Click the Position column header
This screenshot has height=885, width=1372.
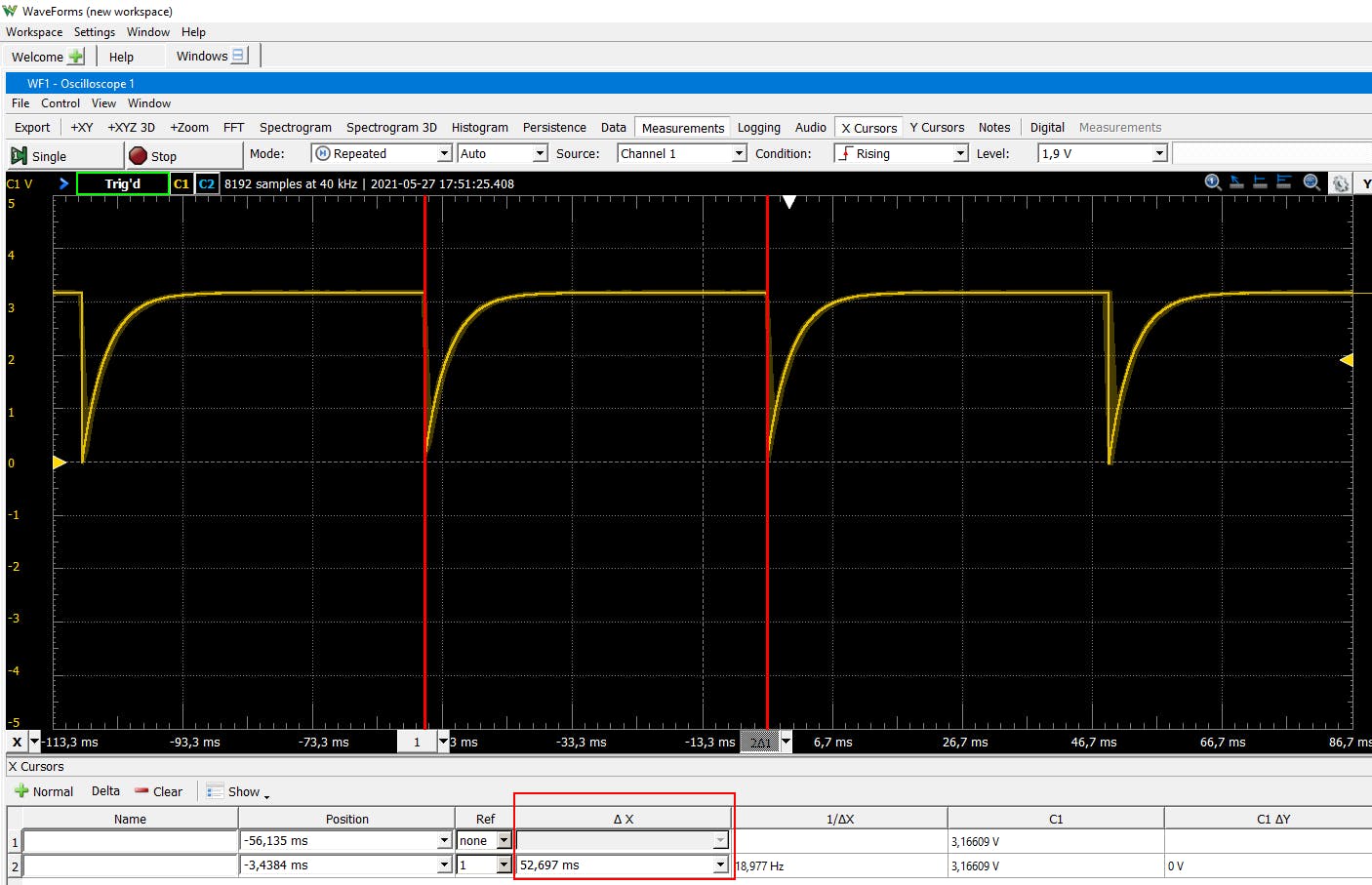click(347, 819)
